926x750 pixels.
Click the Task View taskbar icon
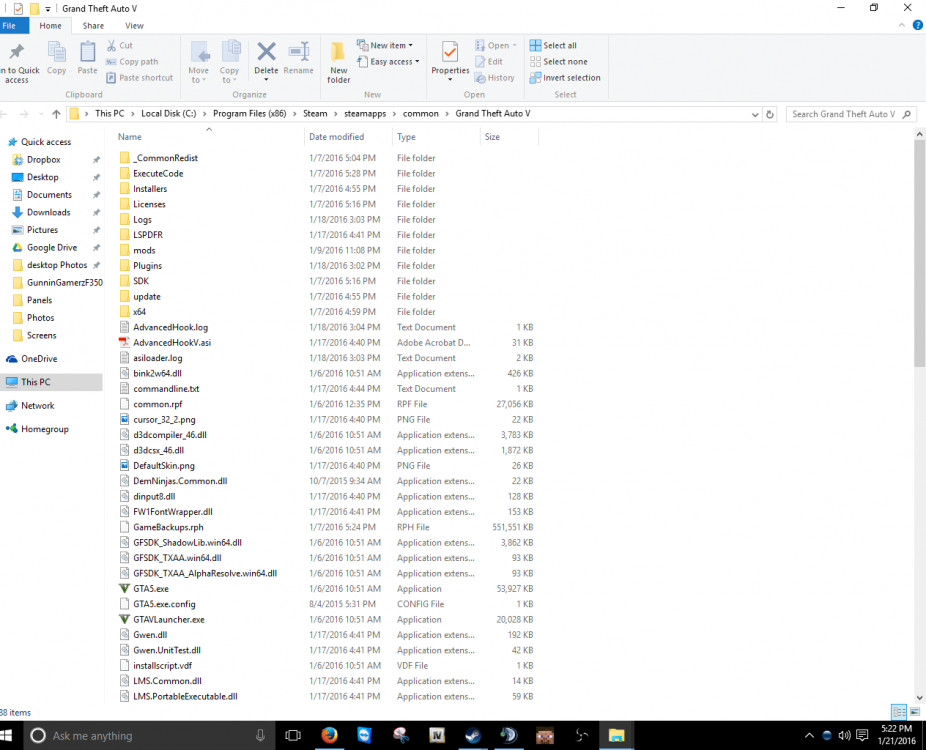pyautogui.click(x=292, y=735)
